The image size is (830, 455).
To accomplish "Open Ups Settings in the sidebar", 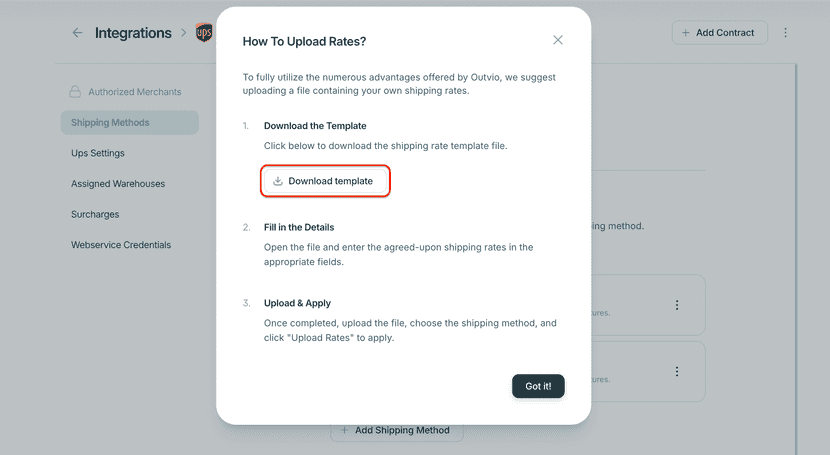I will pyautogui.click(x=98, y=153).
